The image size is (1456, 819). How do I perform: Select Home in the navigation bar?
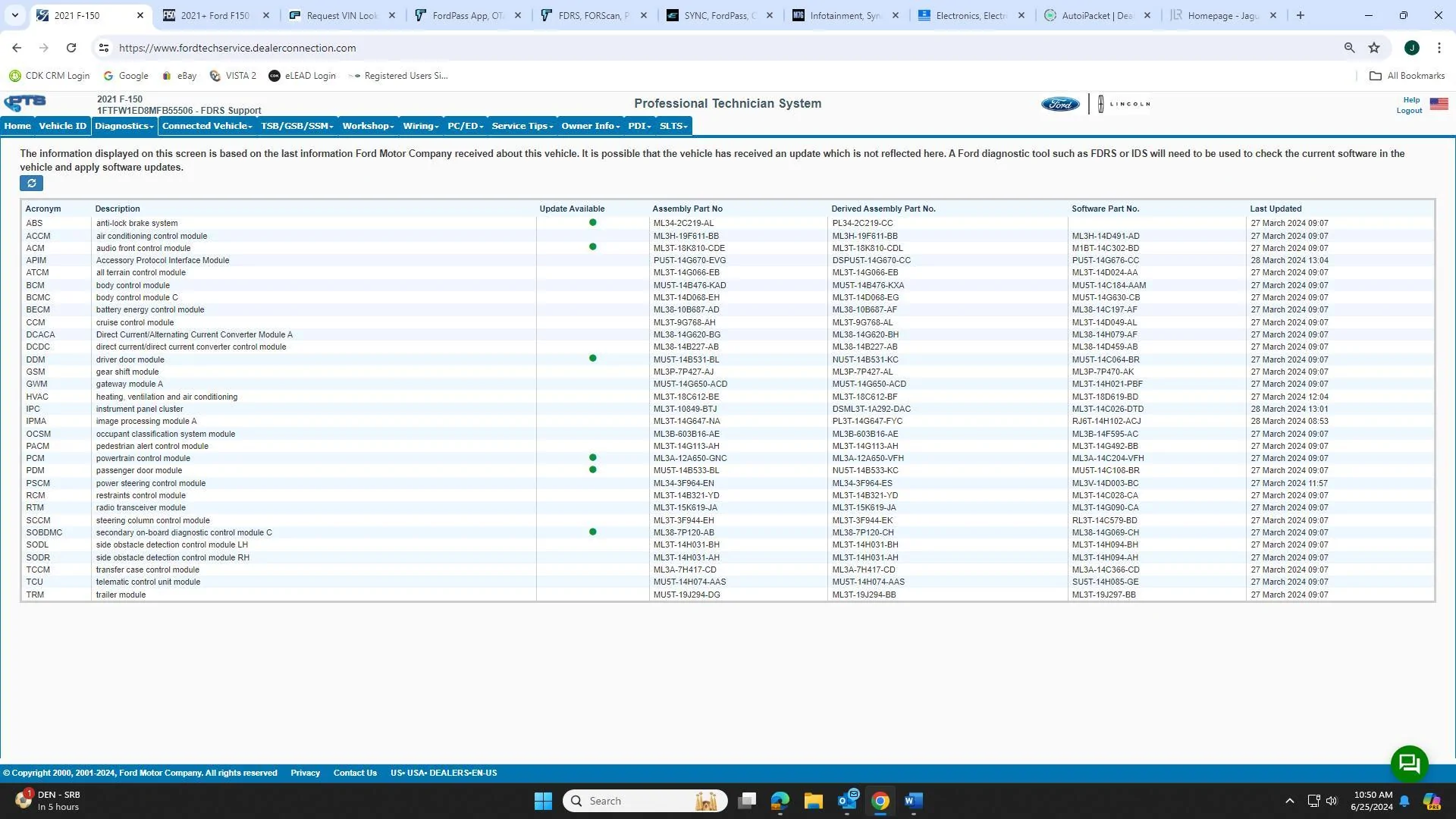click(17, 126)
